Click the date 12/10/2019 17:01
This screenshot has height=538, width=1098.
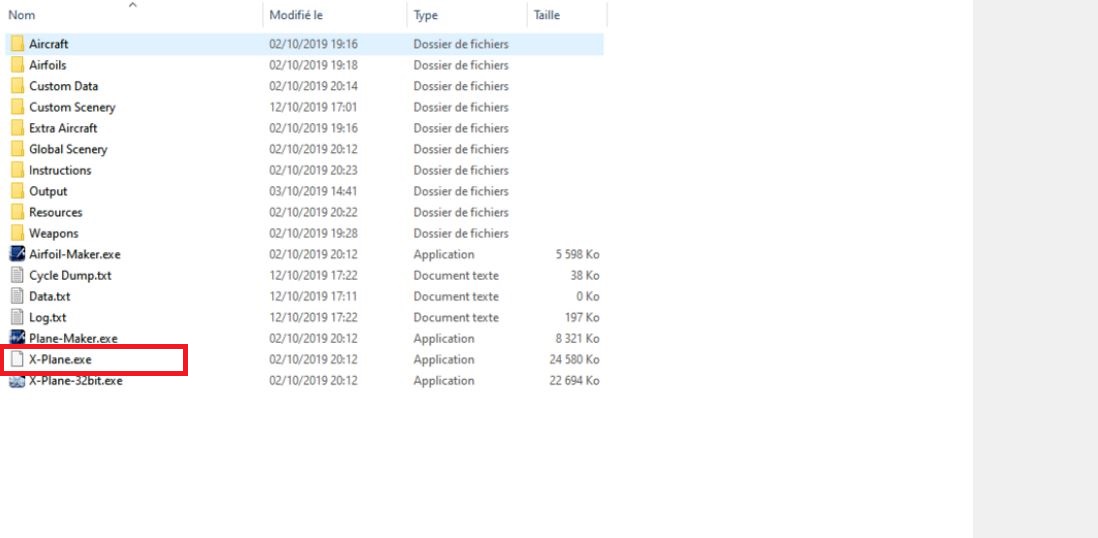[314, 107]
